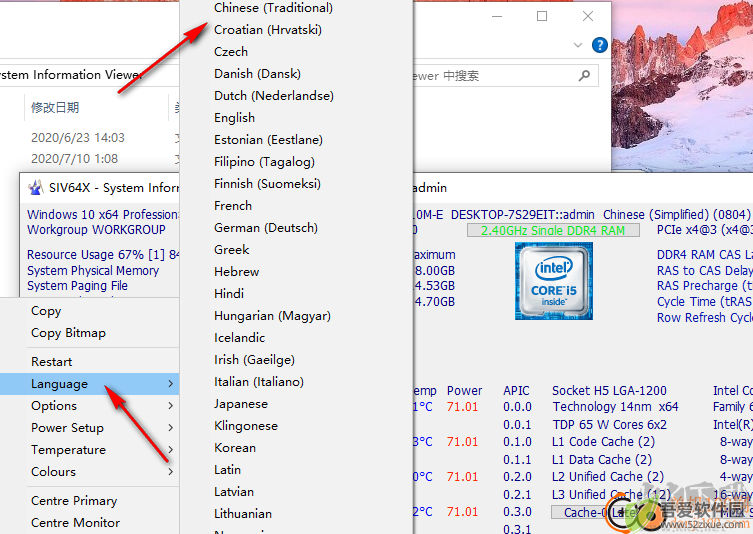The height and width of the screenshot is (534, 753).
Task: Expand the Options submenu arrow
Action: coord(170,406)
